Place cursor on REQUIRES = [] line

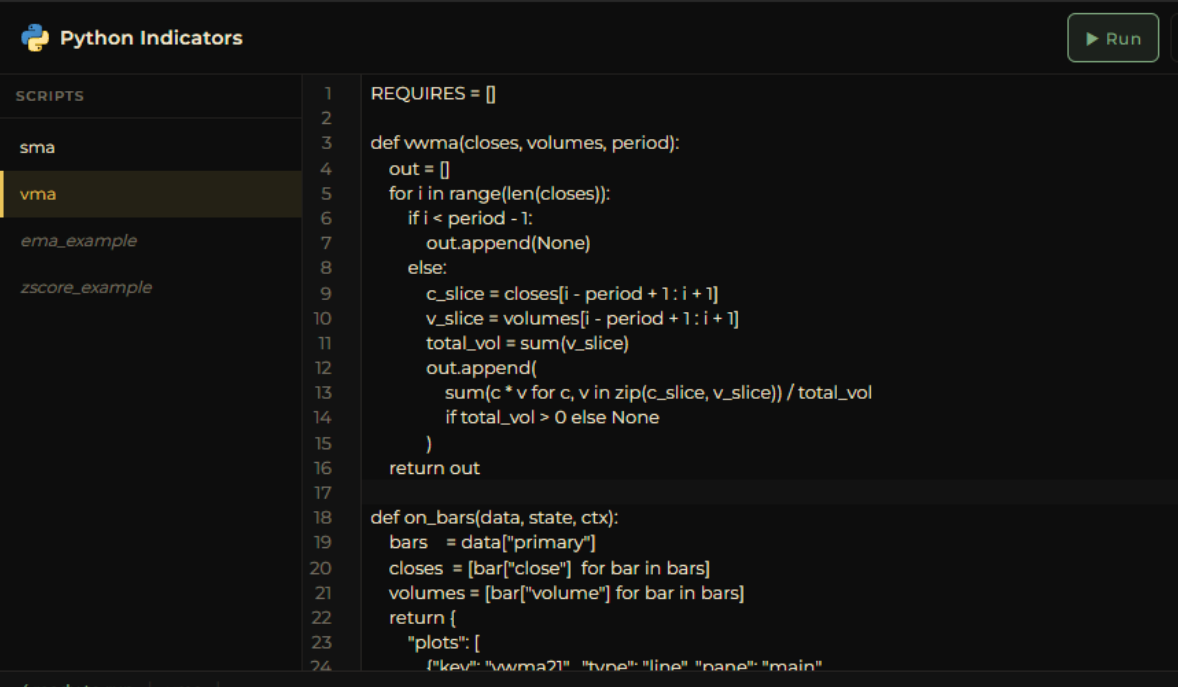tap(433, 93)
